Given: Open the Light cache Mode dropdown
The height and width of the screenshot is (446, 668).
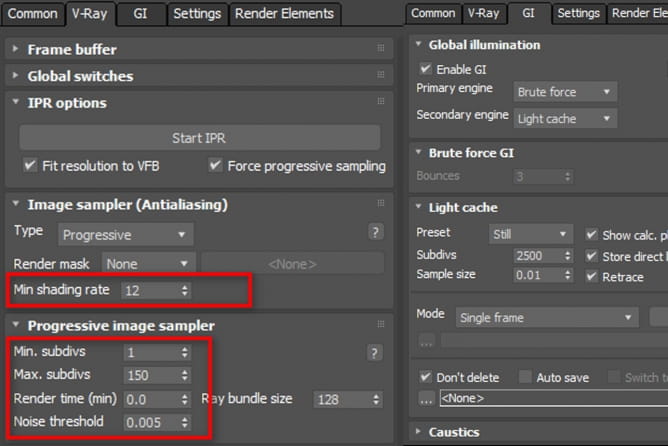Looking at the screenshot, I should pos(546,317).
